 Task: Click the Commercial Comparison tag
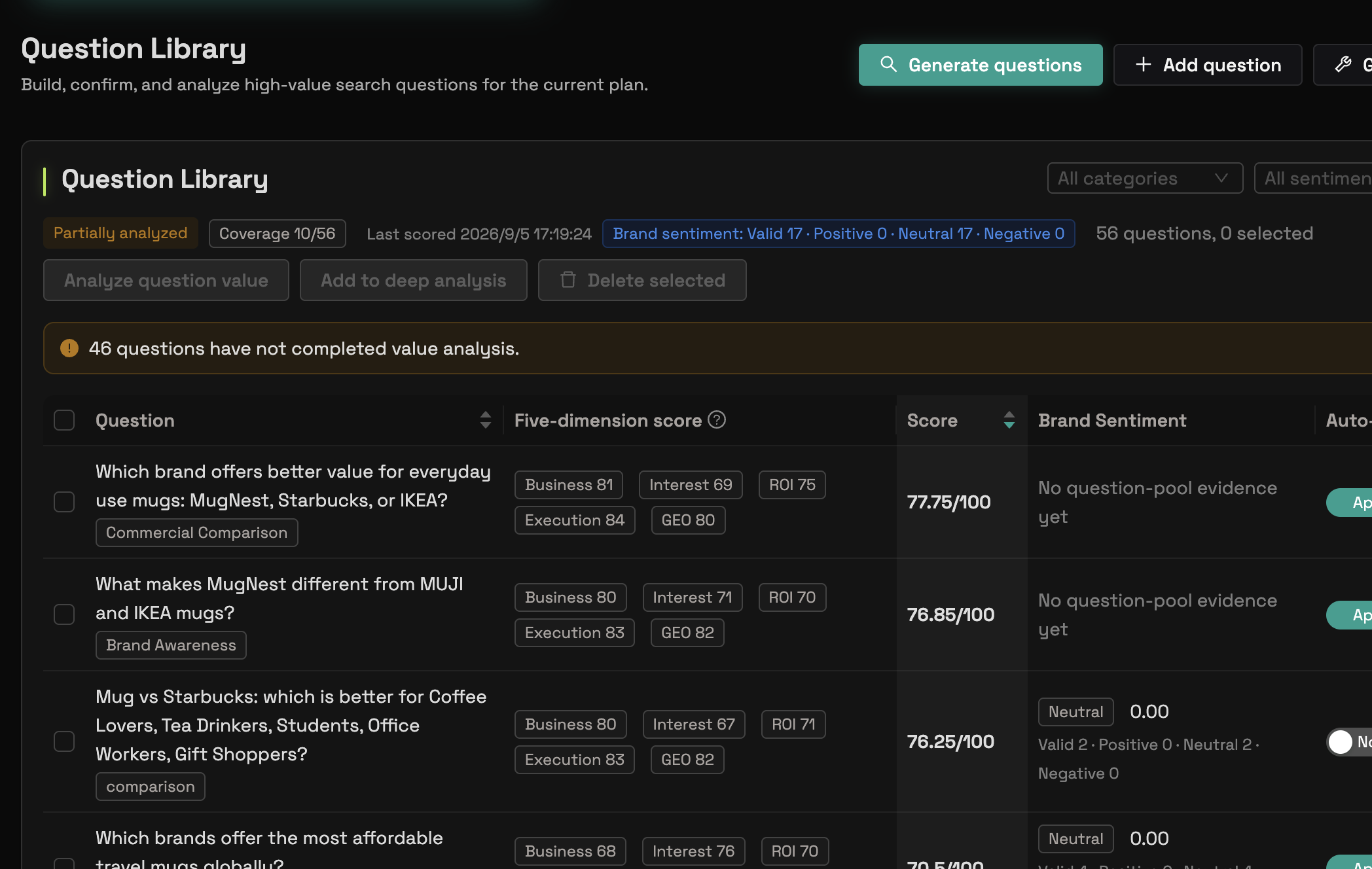(197, 533)
